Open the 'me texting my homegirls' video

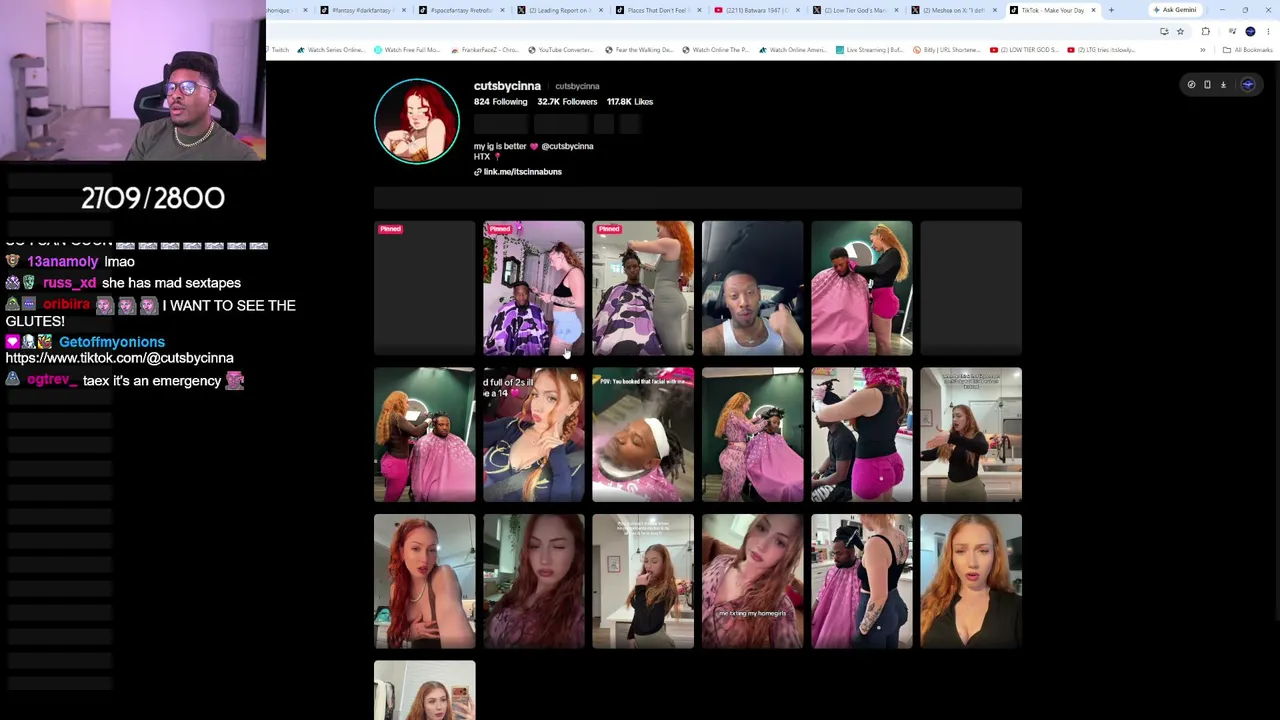click(752, 581)
